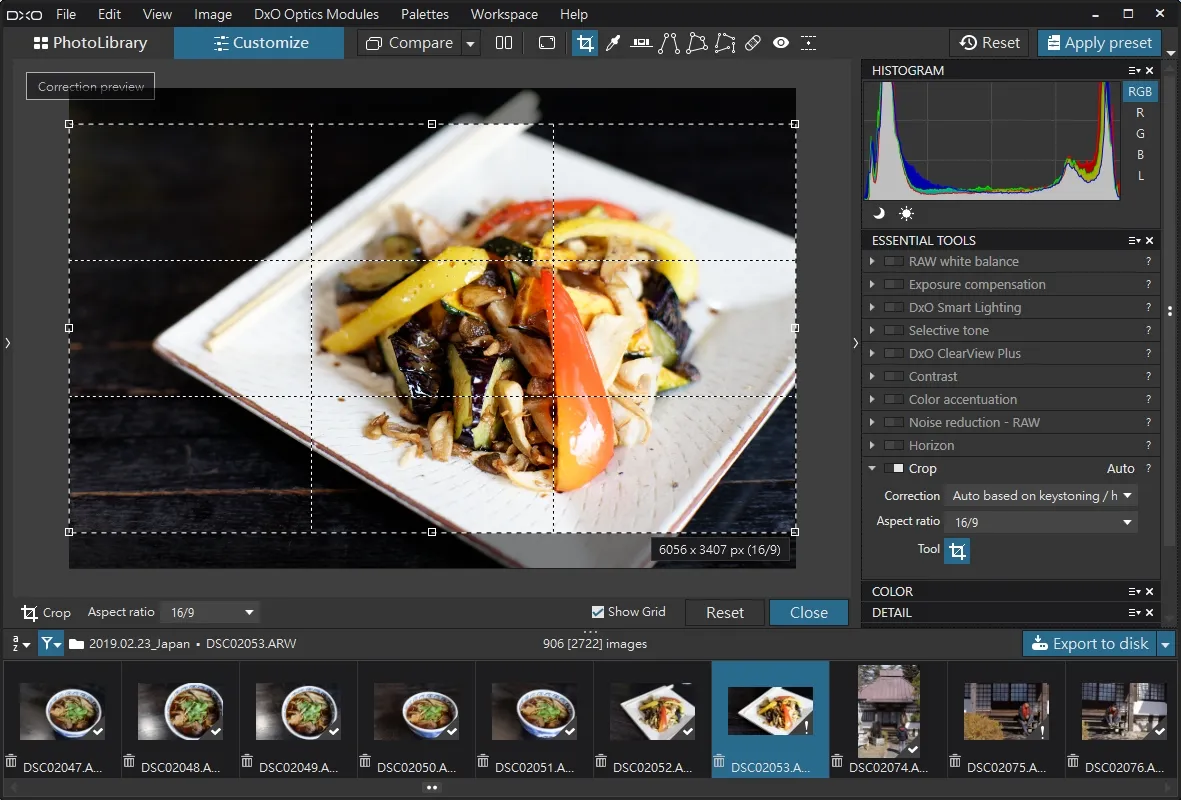Toggle local adjustments eye icon
1181x800 pixels.
tap(781, 43)
